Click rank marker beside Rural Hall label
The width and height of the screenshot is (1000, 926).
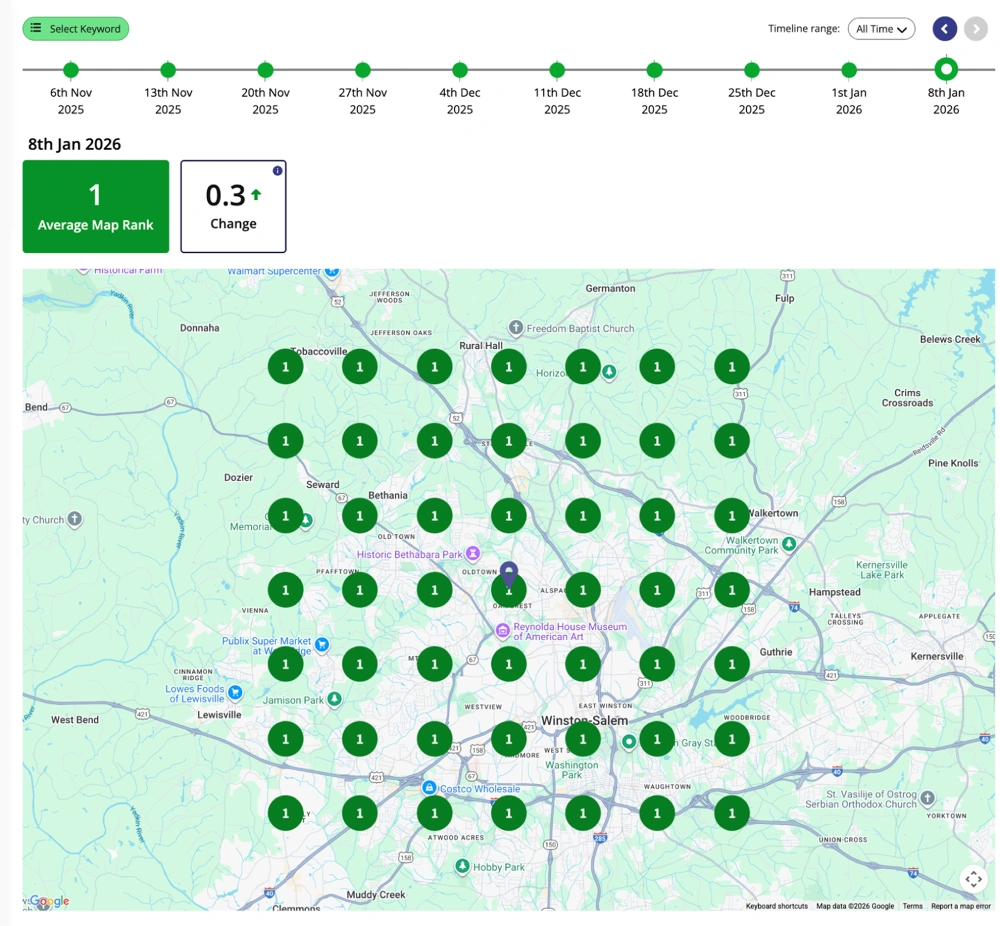[x=509, y=367]
